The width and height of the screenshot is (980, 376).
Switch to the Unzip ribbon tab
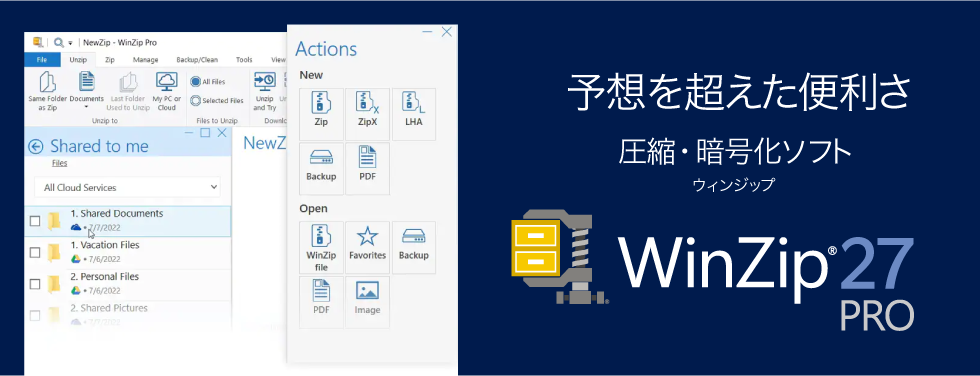pyautogui.click(x=78, y=60)
